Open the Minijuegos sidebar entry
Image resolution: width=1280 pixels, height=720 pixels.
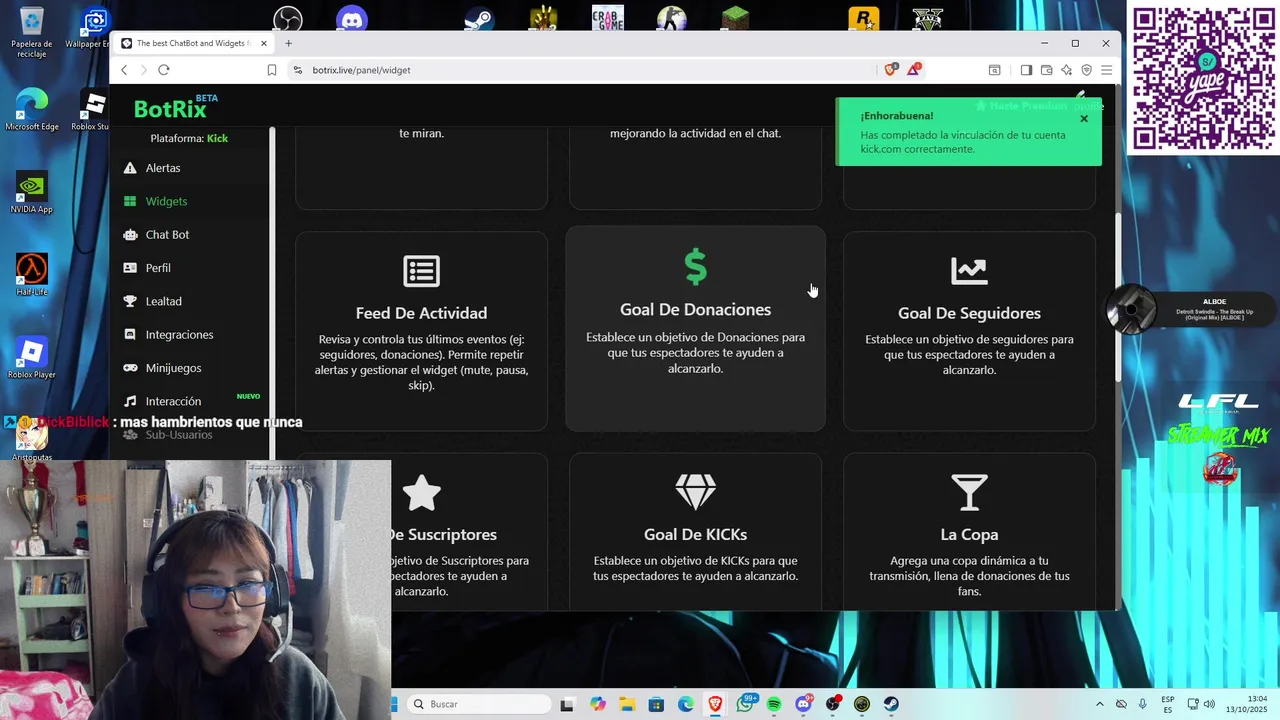point(173,368)
